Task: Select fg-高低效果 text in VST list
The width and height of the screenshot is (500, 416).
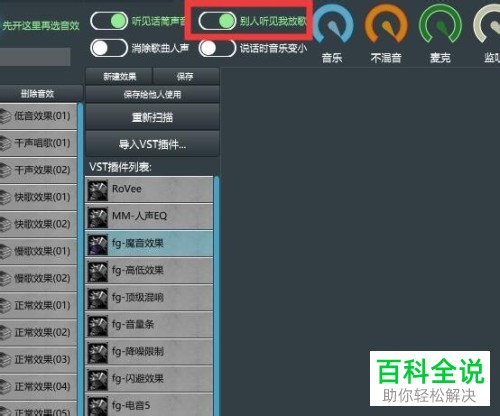Action: pyautogui.click(x=138, y=270)
